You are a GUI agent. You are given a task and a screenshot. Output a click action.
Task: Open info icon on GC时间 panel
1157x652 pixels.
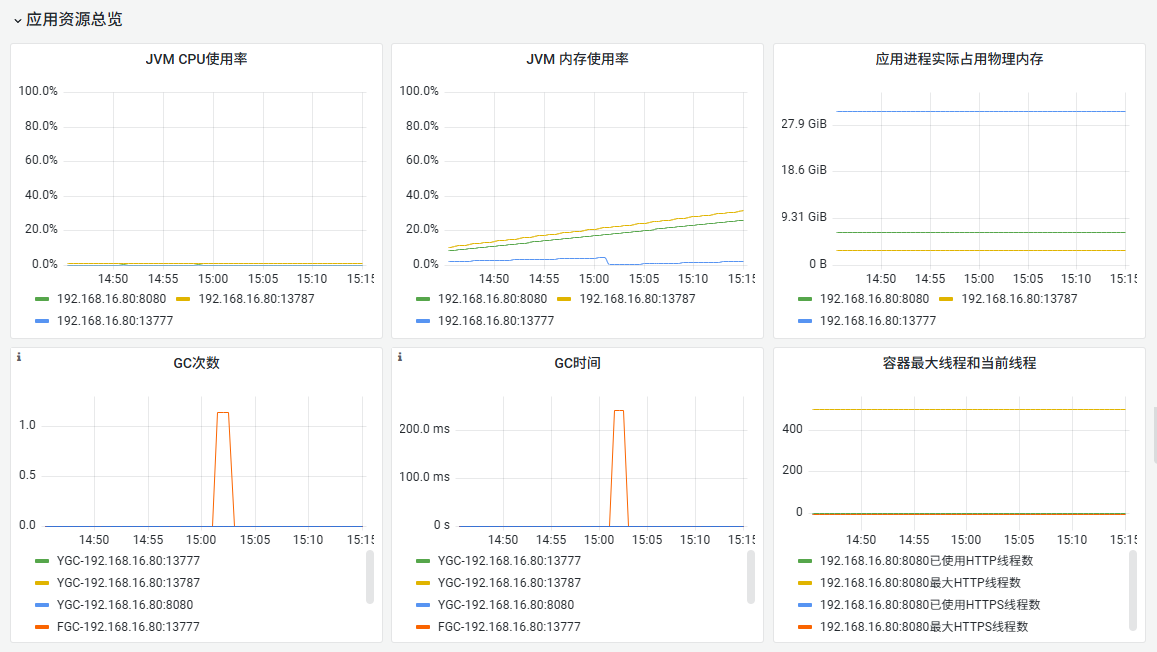click(x=400, y=357)
